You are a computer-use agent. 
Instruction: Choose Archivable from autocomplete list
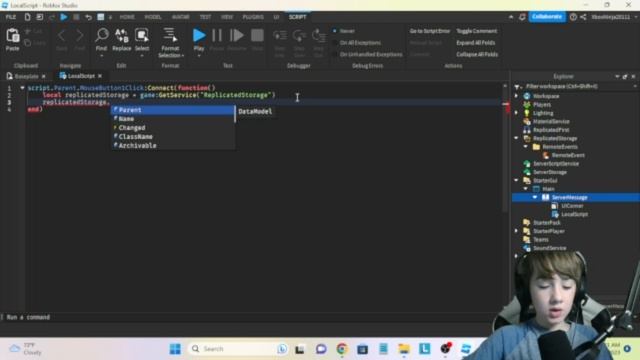173,146
